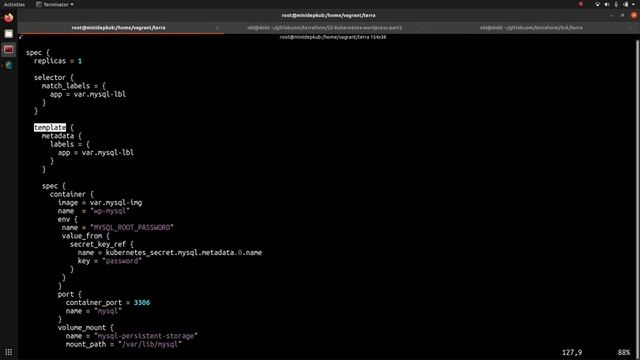The width and height of the screenshot is (640, 360).
Task: Click 'container {' line
Action: tap(71, 194)
